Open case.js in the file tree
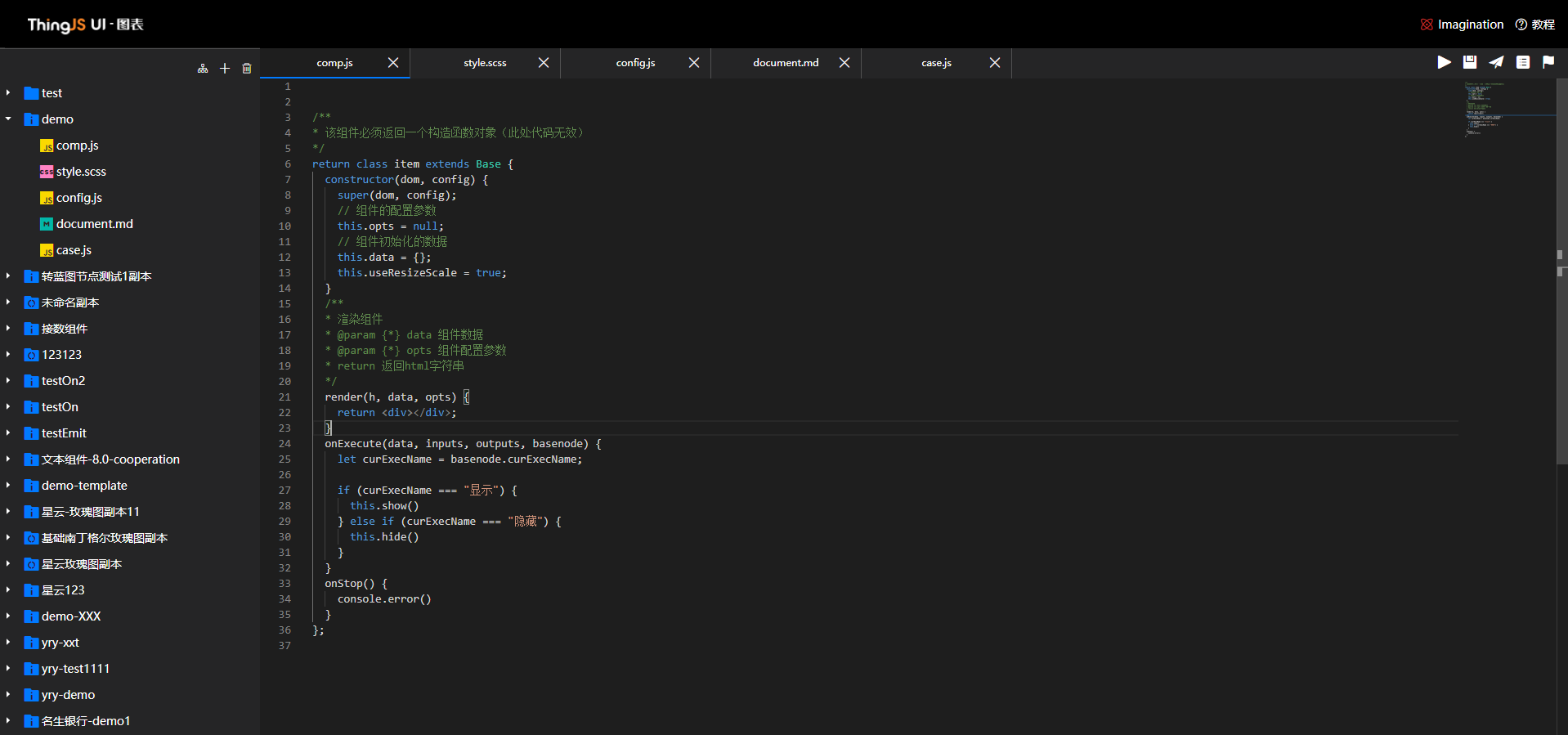Viewport: 1568px width, 735px height. click(74, 250)
